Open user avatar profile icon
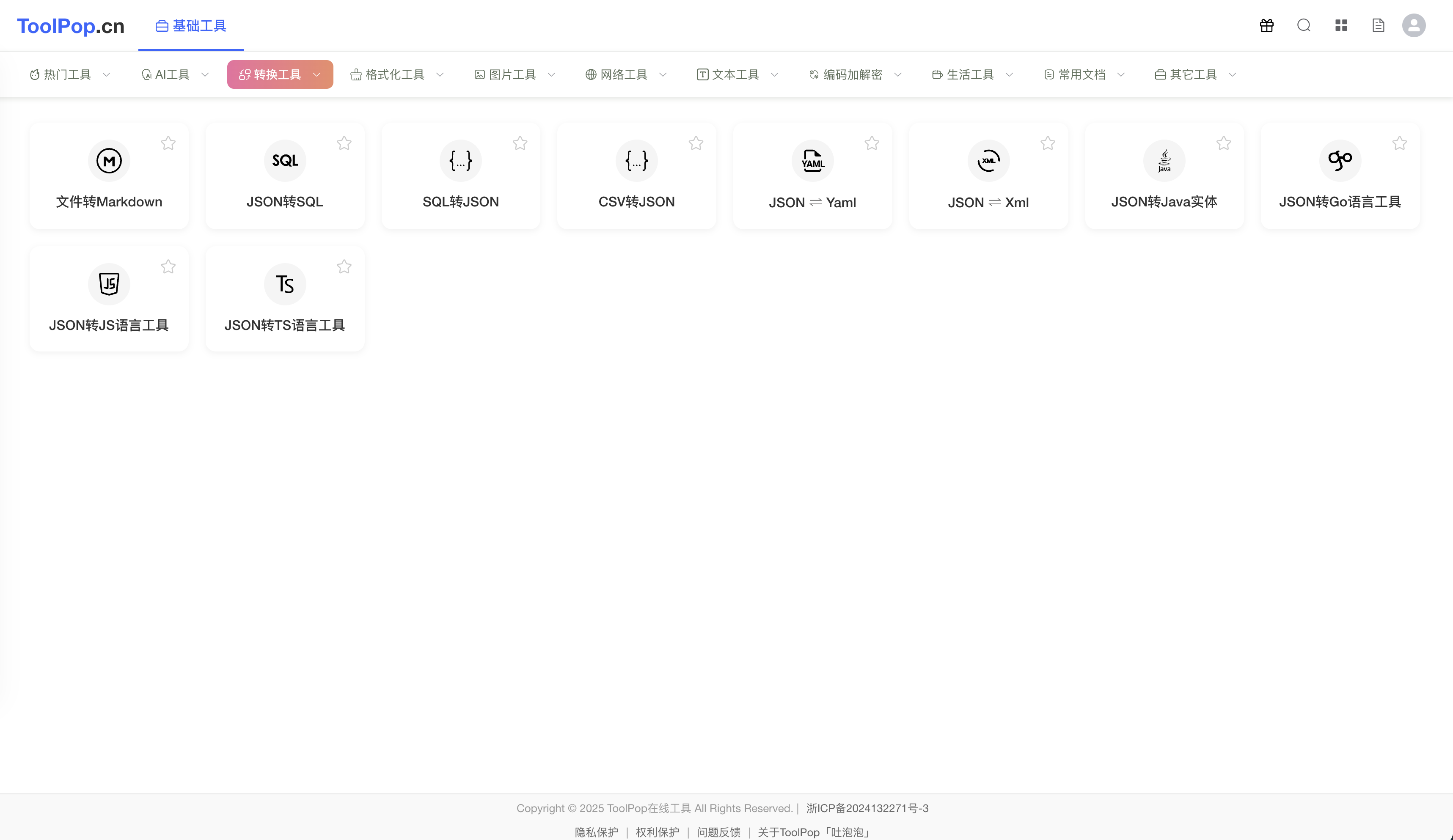Screen dimensions: 1453x840 point(1414,25)
